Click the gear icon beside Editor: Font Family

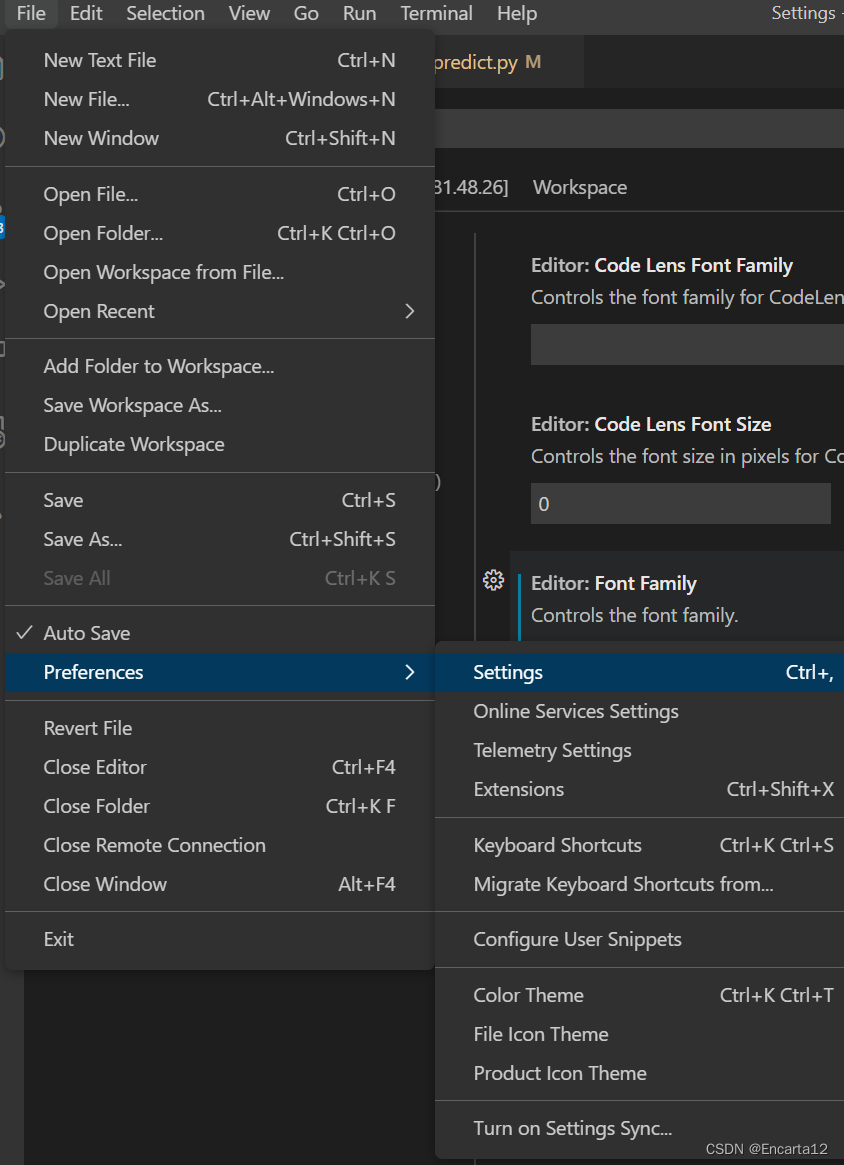(x=493, y=580)
